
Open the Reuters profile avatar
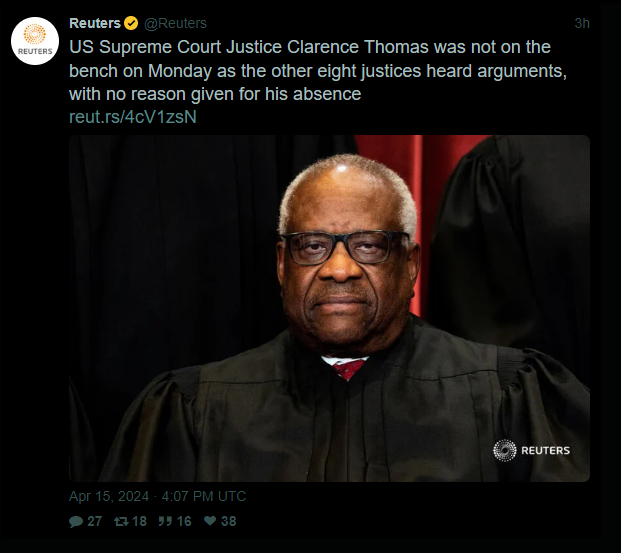pyautogui.click(x=35, y=41)
